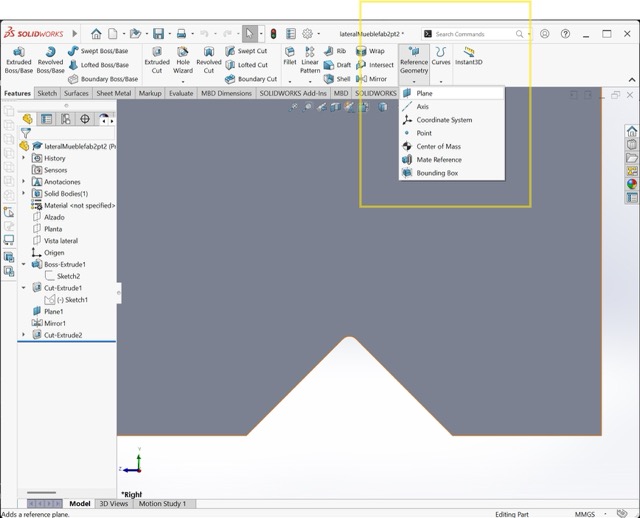The width and height of the screenshot is (640, 518).
Task: Click the Rebuild traffic light icon
Action: click(273, 34)
